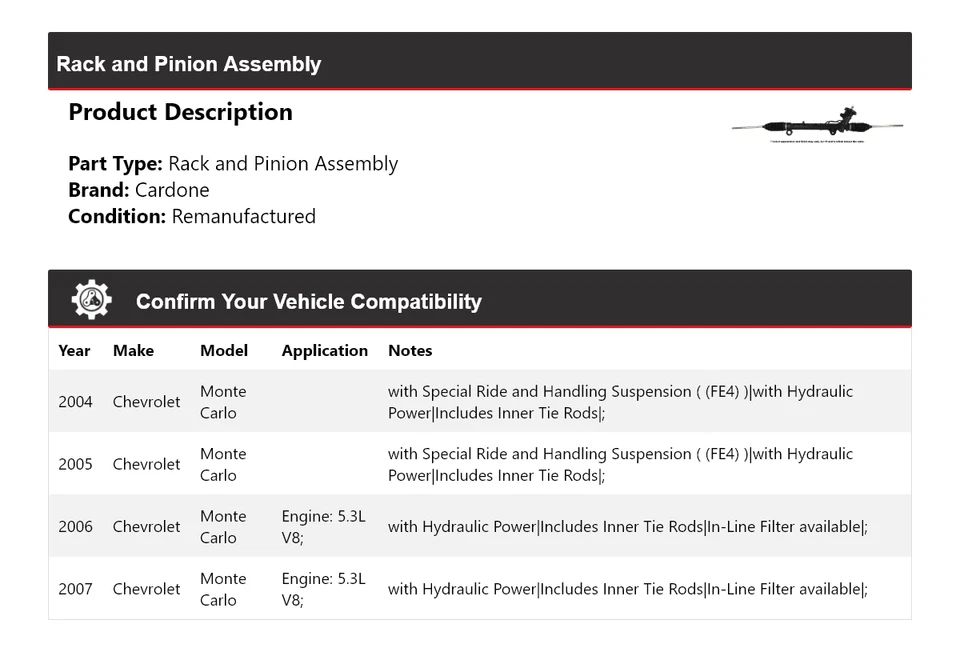Click Monte Carlo in the 2006 row
Image resolution: width=960 pixels, height=652 pixels.
(223, 527)
